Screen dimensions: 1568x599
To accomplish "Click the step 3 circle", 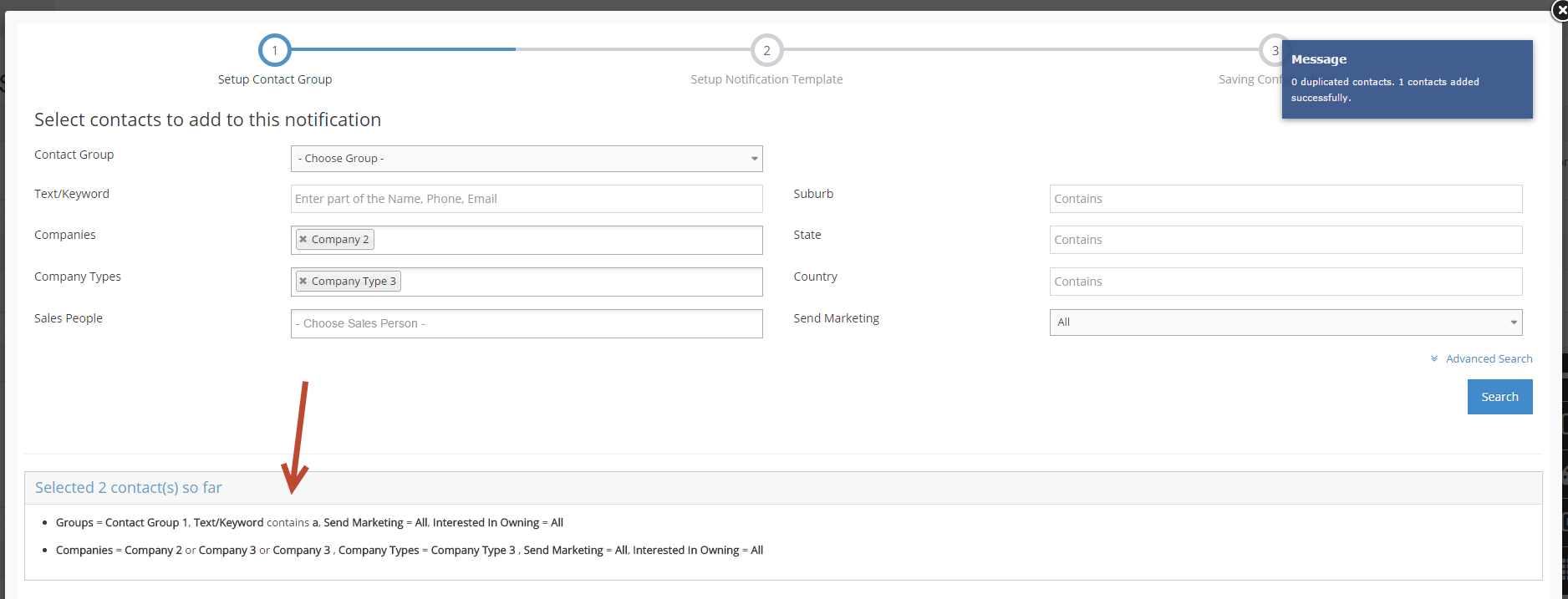I will (x=1272, y=50).
